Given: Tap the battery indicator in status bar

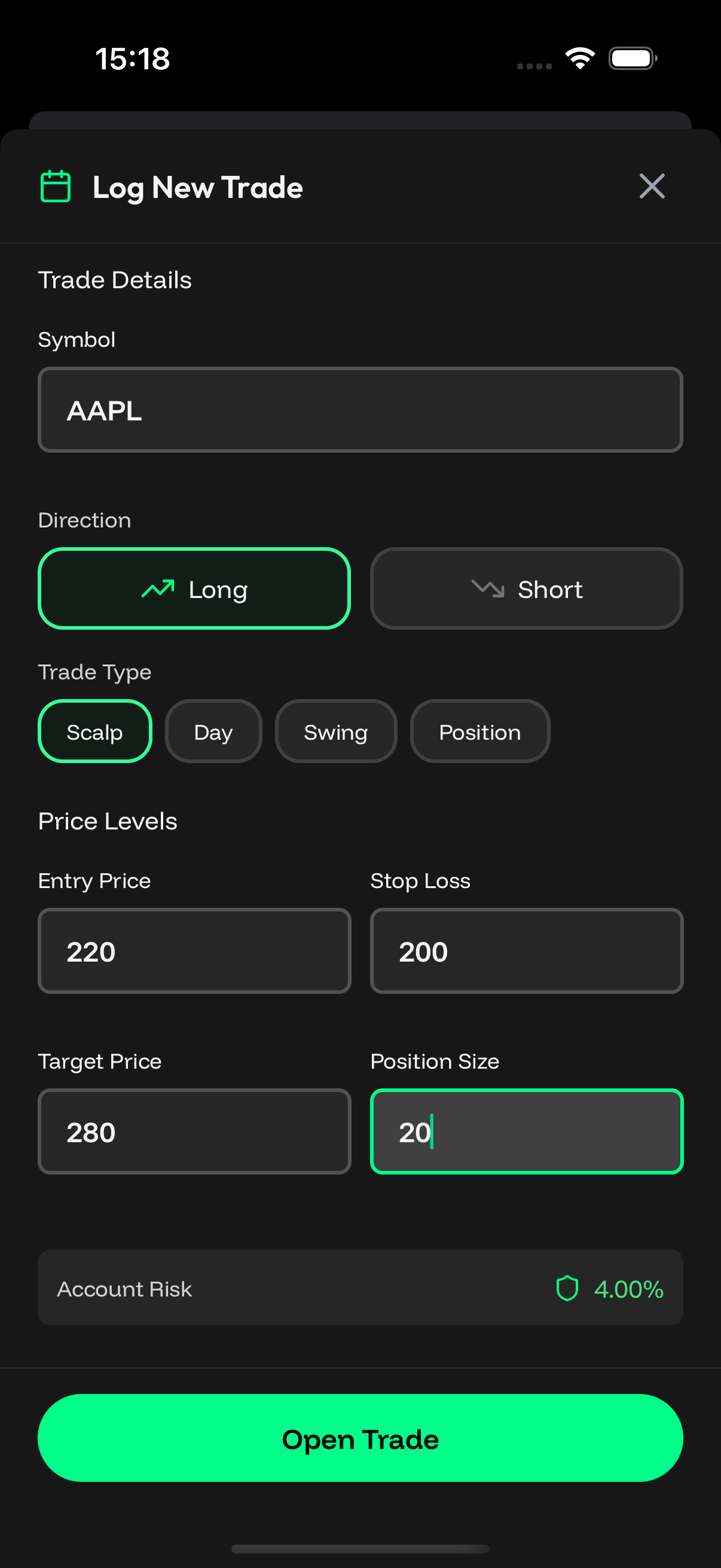Looking at the screenshot, I should point(633,59).
